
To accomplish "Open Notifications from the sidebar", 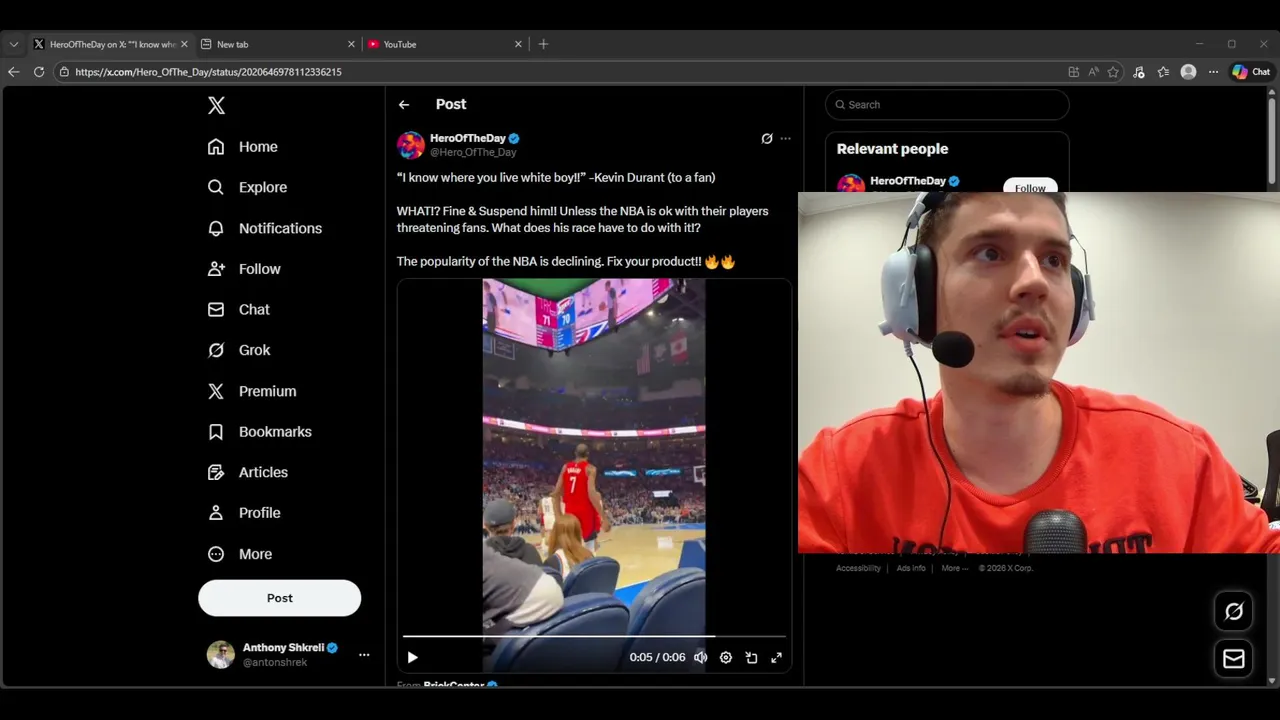I will [265, 228].
